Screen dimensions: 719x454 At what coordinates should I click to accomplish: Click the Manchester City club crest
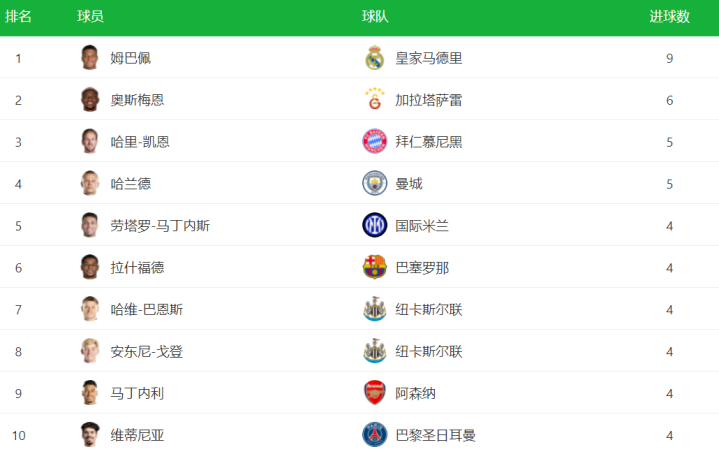point(374,184)
